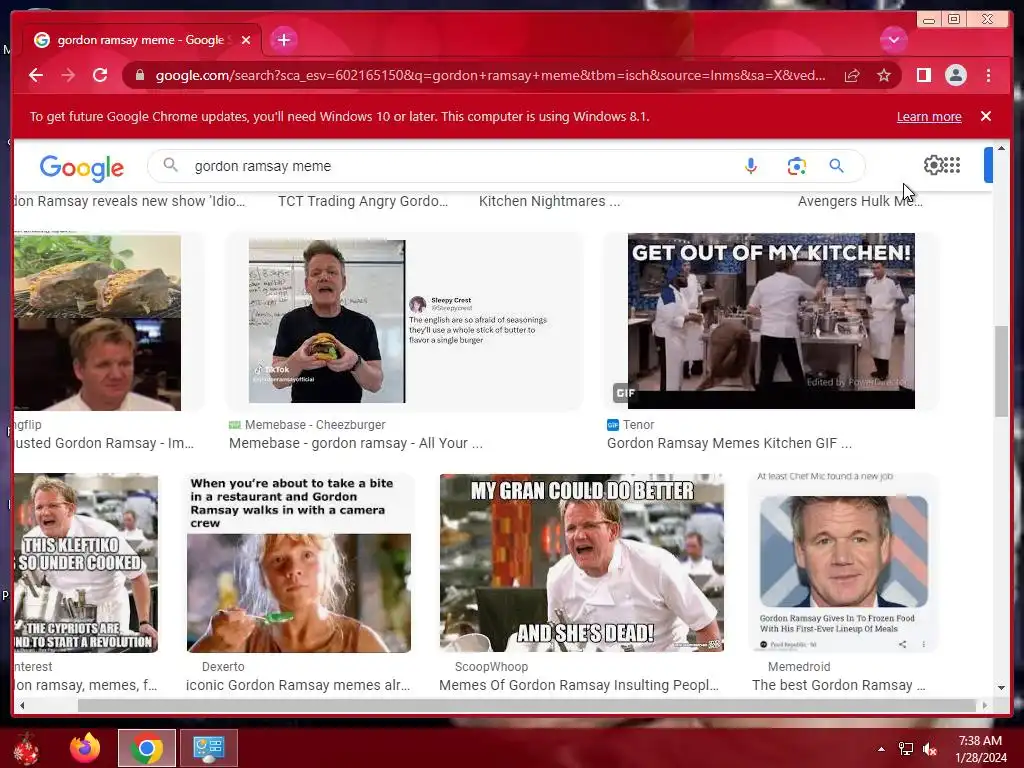
Task: Open TCT Trading Angry Gordon title
Action: (x=363, y=201)
